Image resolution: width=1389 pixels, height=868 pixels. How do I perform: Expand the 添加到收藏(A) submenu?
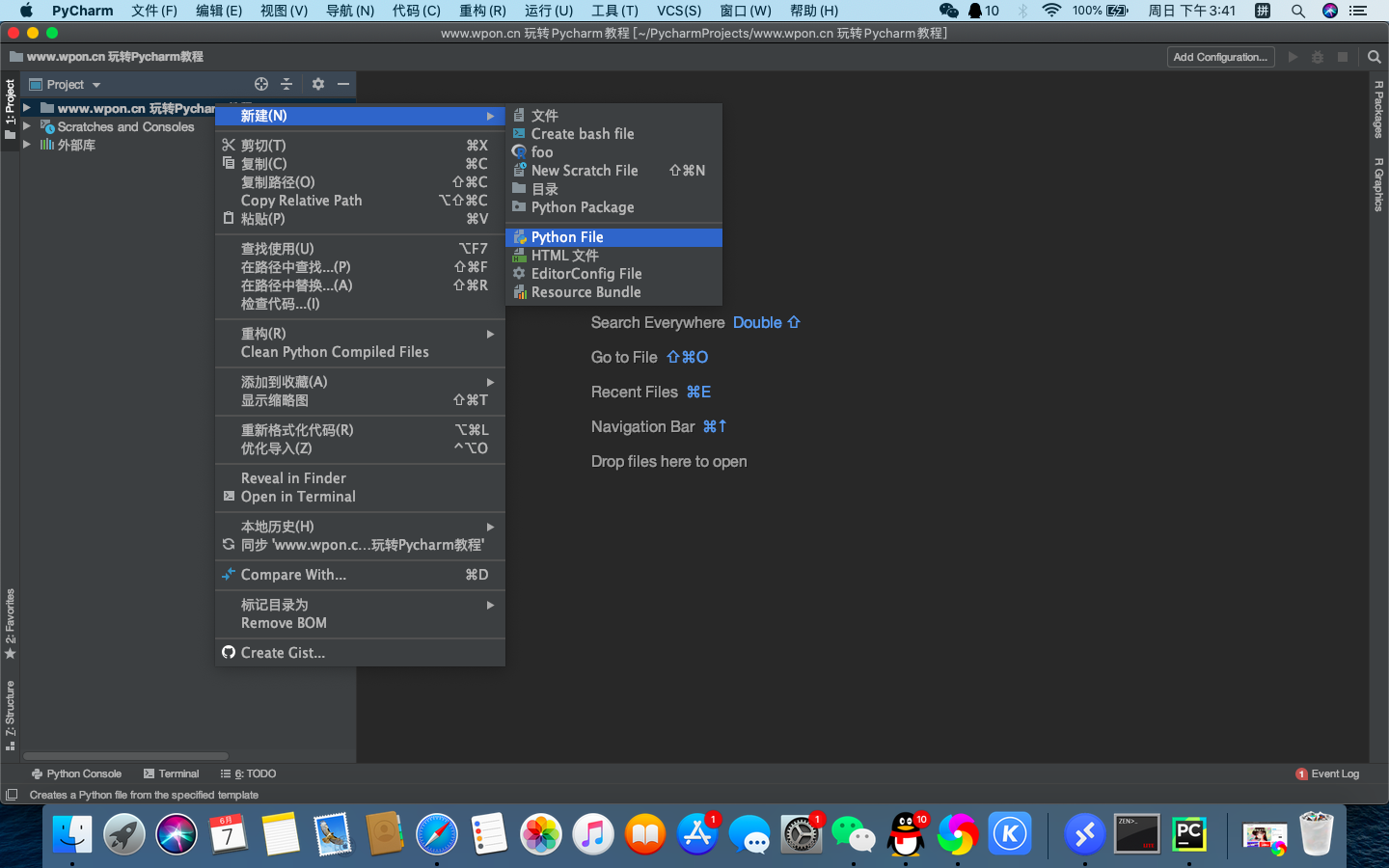tap(360, 382)
